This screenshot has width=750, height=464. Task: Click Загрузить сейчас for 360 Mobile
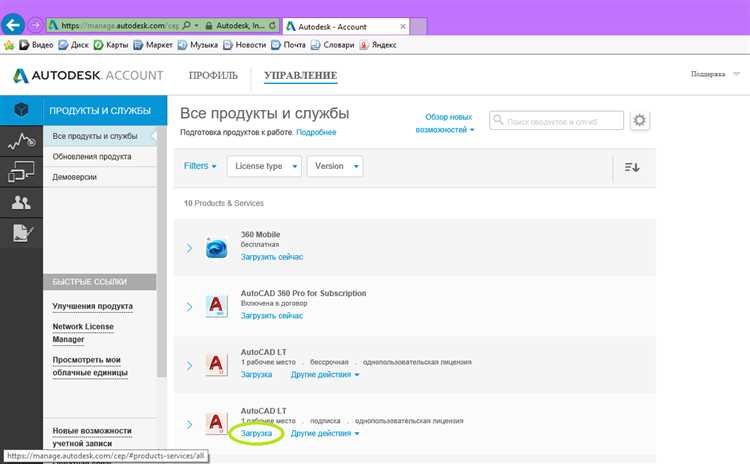pos(272,257)
